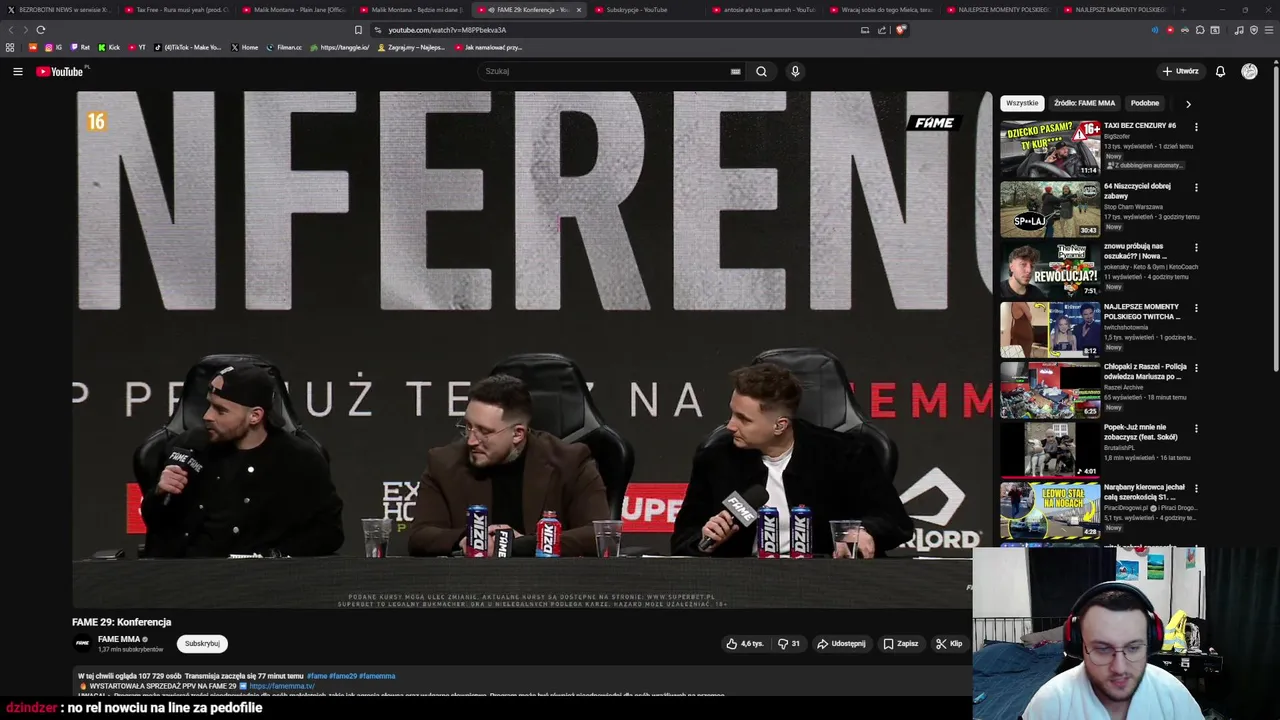
Task: Open options for NAJLEPSZE MOMENTY POLSKIEGO TWITCHA
Action: tap(1196, 308)
